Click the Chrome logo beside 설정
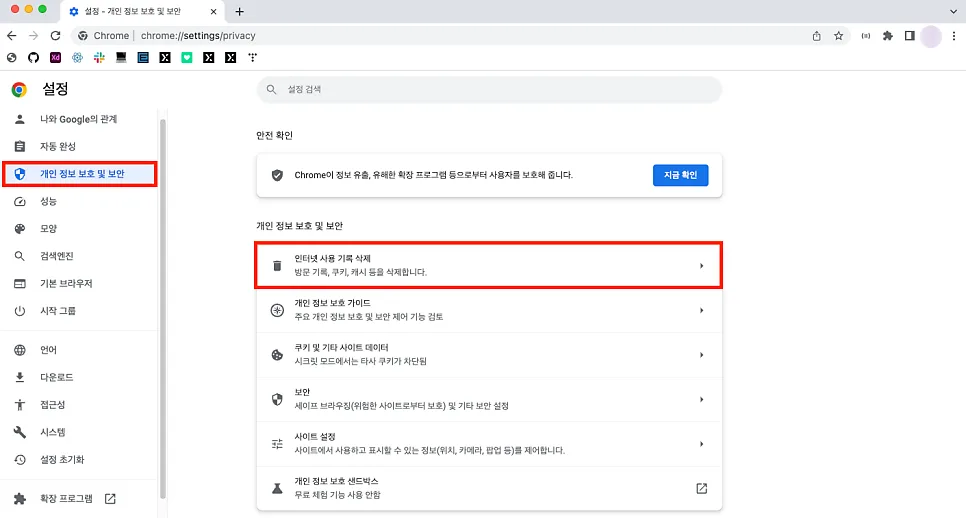966x518 pixels. coord(19,90)
